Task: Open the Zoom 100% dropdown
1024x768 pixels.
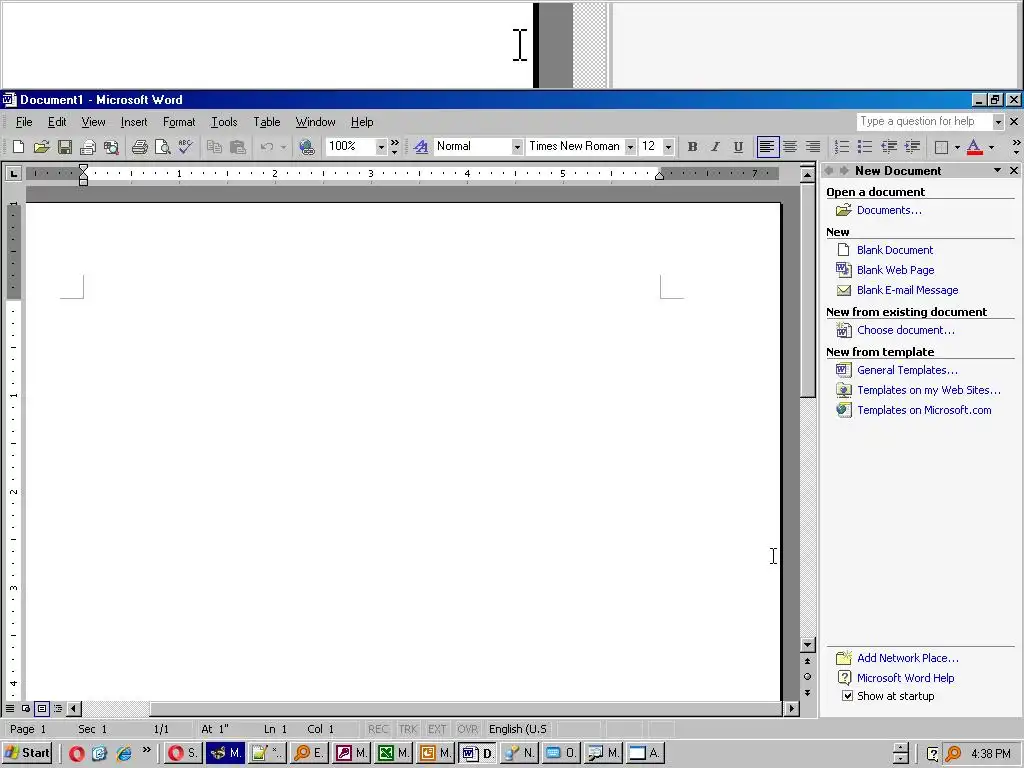Action: pyautogui.click(x=381, y=147)
